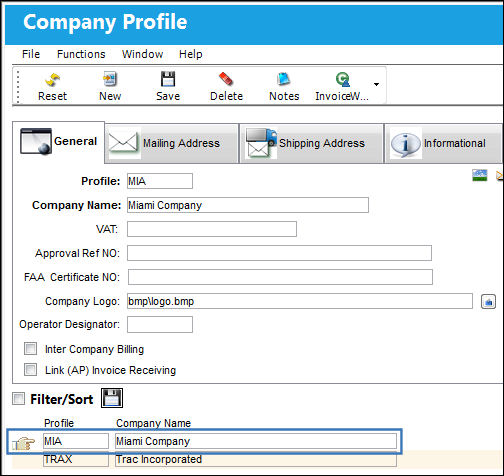Click the pointing hand row indicator
The width and height of the screenshot is (504, 476).
23,444
